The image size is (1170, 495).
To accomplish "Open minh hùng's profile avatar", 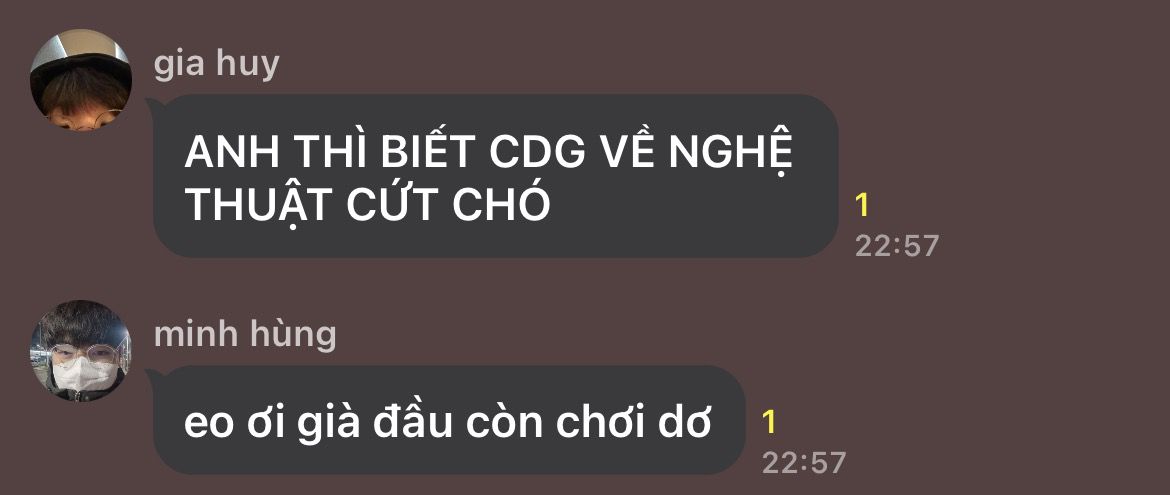I will click(x=81, y=351).
